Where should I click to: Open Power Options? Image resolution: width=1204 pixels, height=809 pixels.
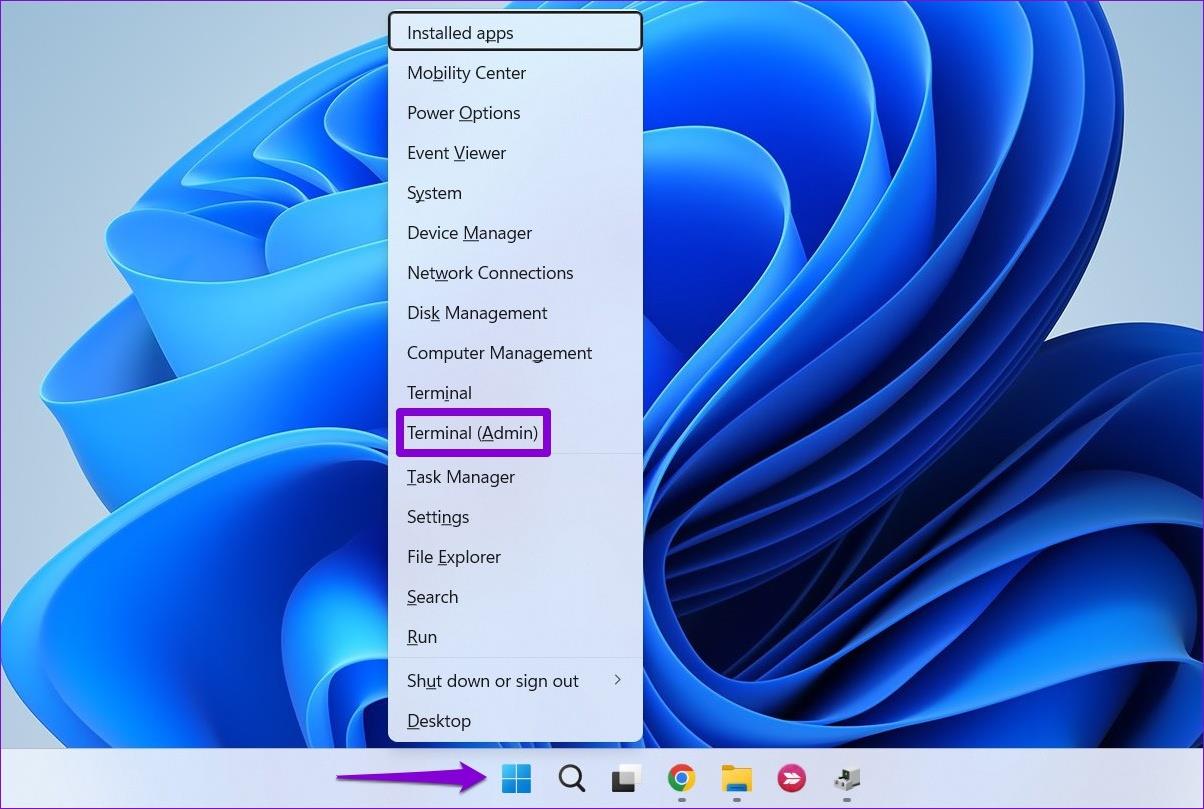point(463,112)
